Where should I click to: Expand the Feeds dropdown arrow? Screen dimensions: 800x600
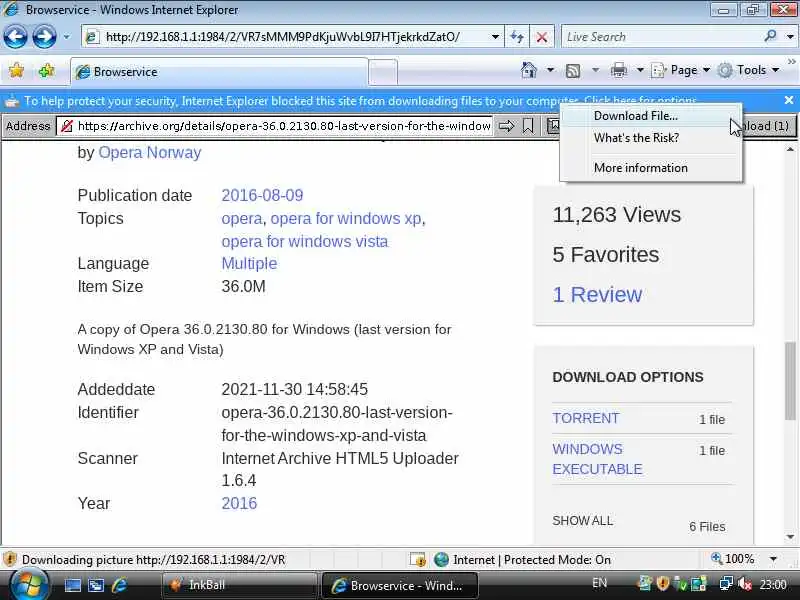tap(595, 70)
